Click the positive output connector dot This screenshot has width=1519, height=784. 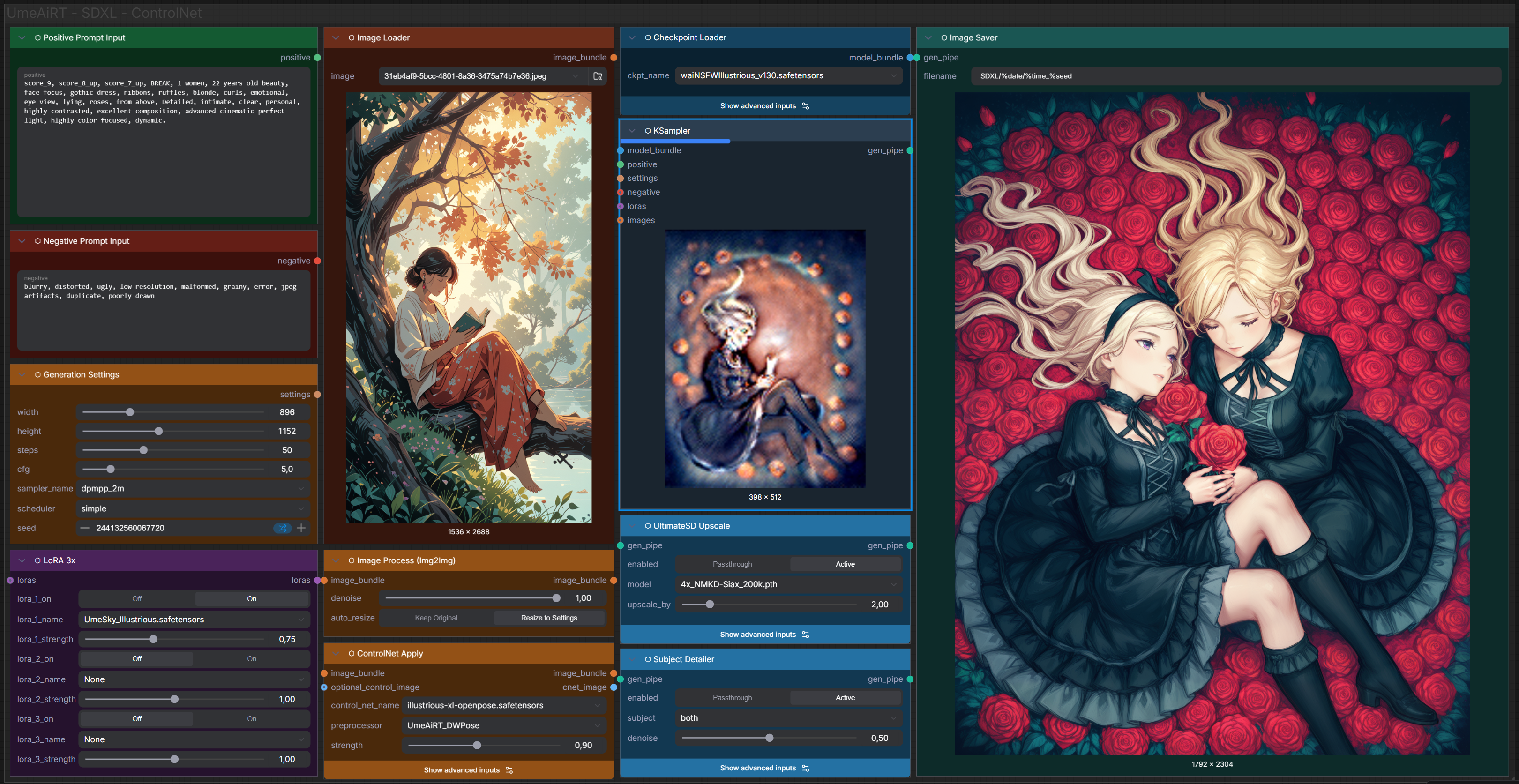[x=317, y=58]
